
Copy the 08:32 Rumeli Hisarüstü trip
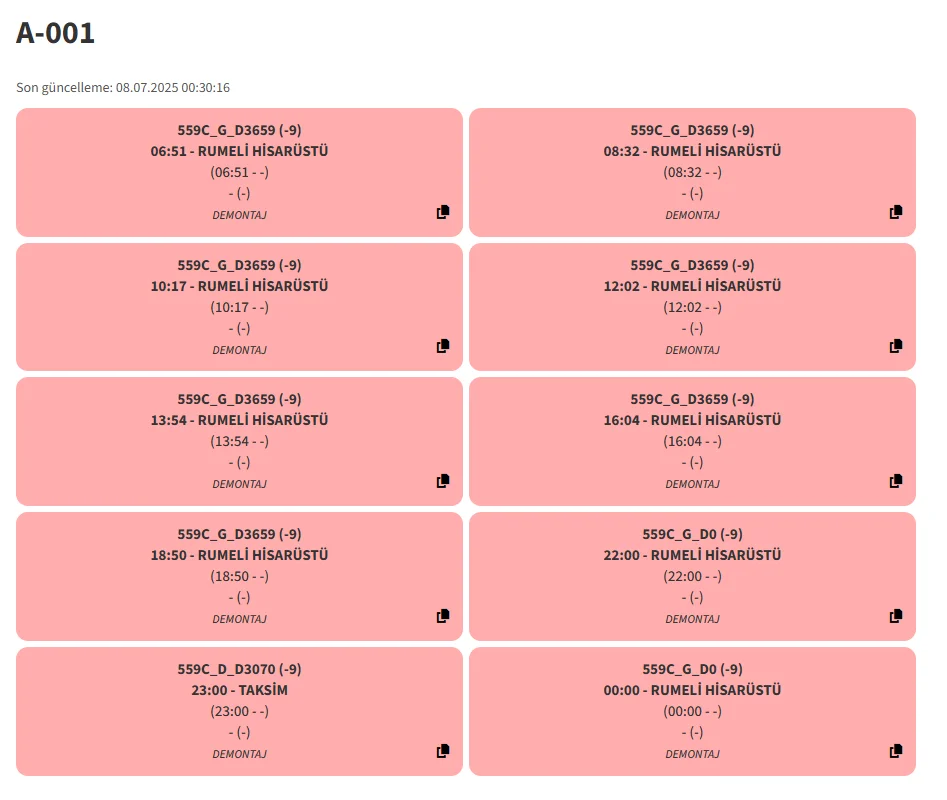coord(896,212)
